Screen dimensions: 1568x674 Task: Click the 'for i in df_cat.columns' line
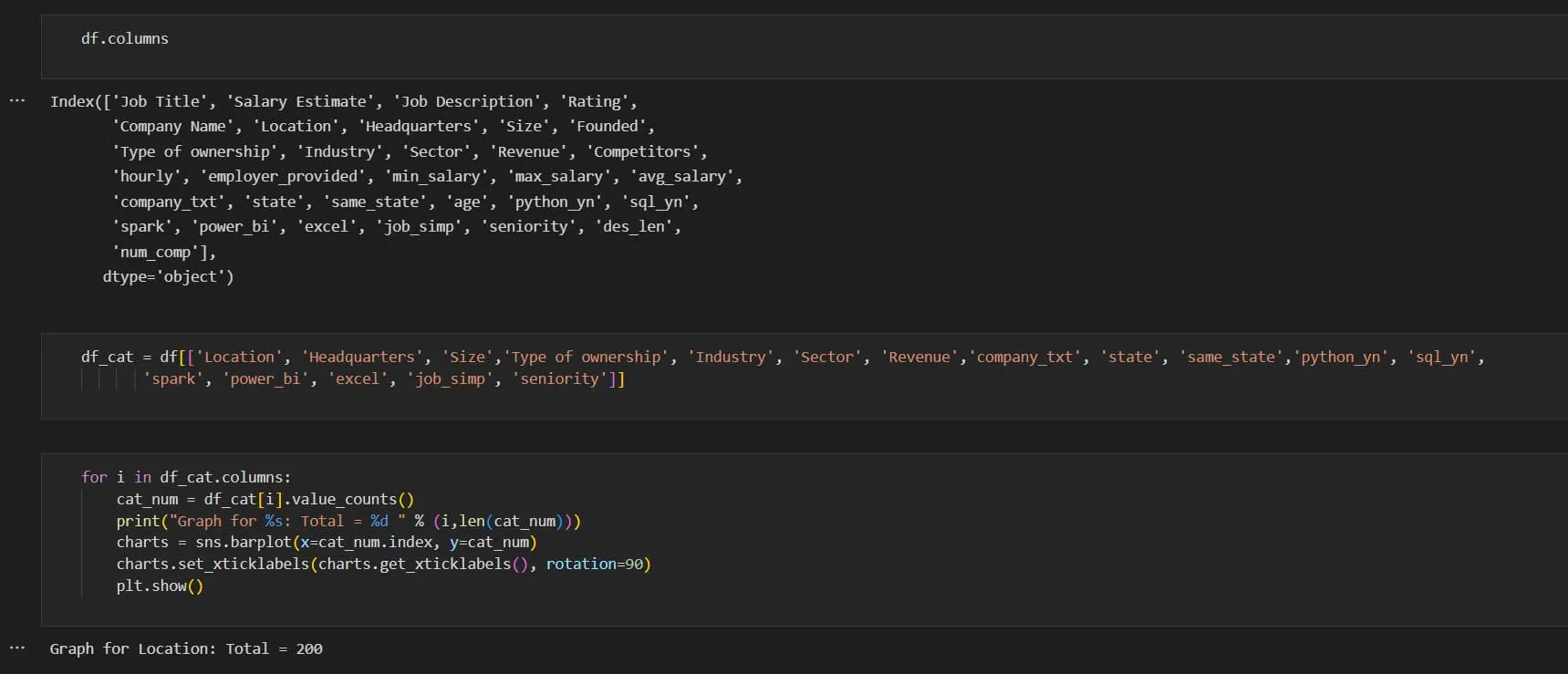(x=186, y=477)
